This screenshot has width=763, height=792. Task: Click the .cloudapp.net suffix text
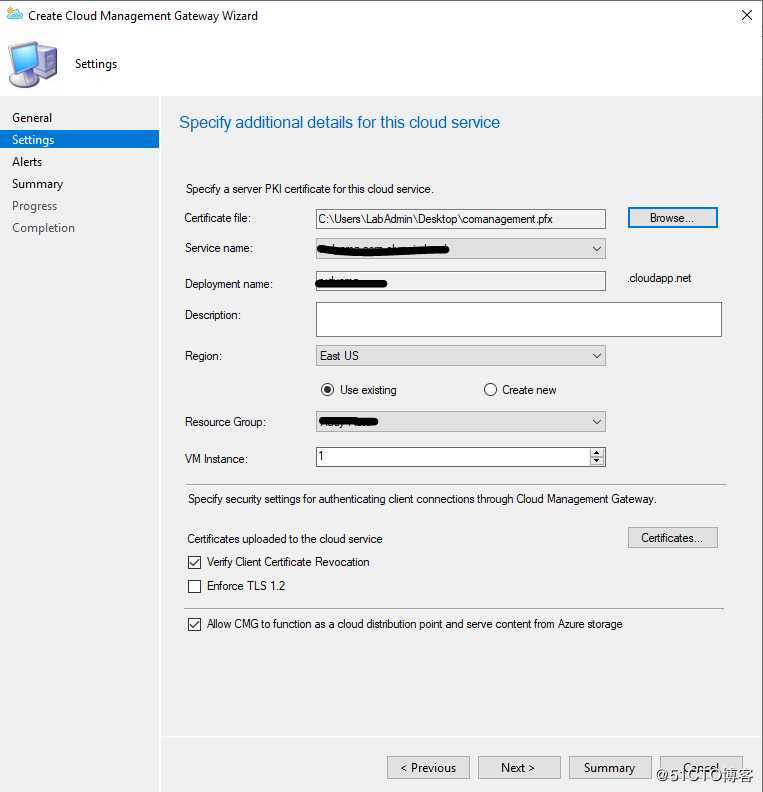(x=659, y=278)
